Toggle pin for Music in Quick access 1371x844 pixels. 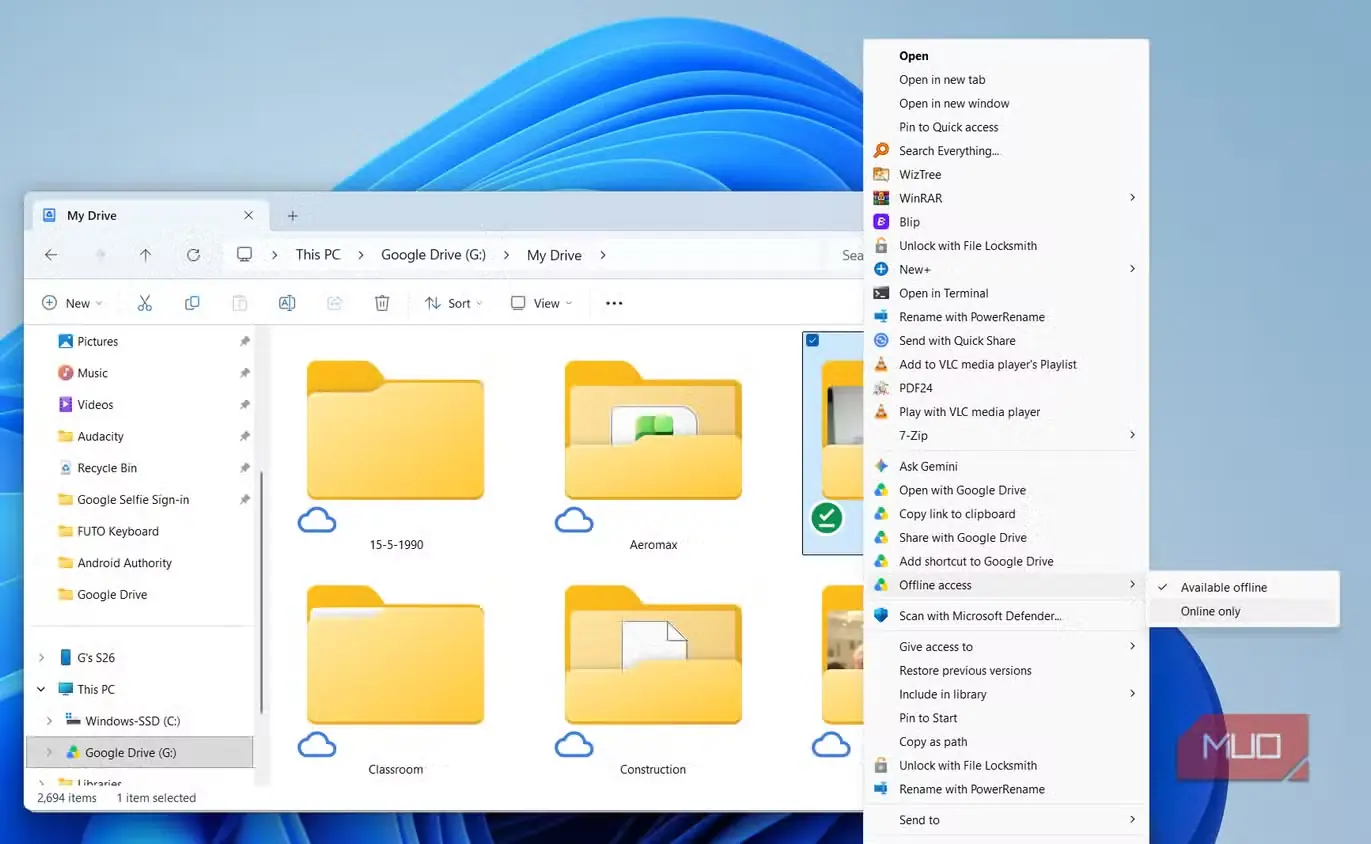click(244, 373)
